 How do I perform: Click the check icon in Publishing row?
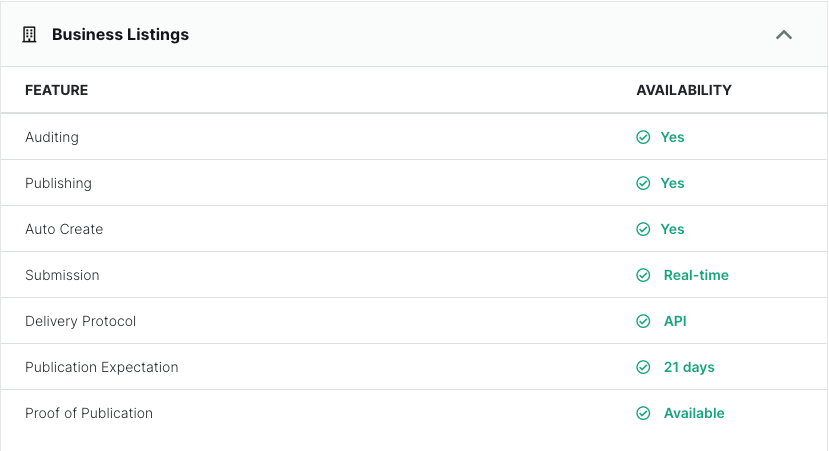click(x=643, y=183)
